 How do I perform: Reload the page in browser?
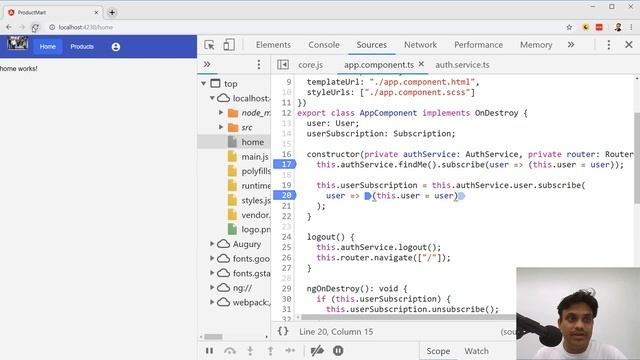[x=35, y=27]
